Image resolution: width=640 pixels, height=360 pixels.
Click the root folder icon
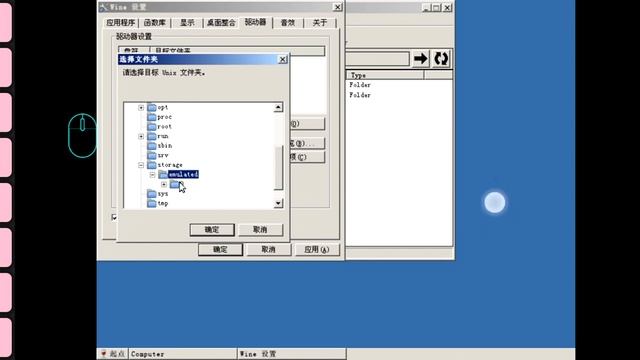[x=151, y=127]
